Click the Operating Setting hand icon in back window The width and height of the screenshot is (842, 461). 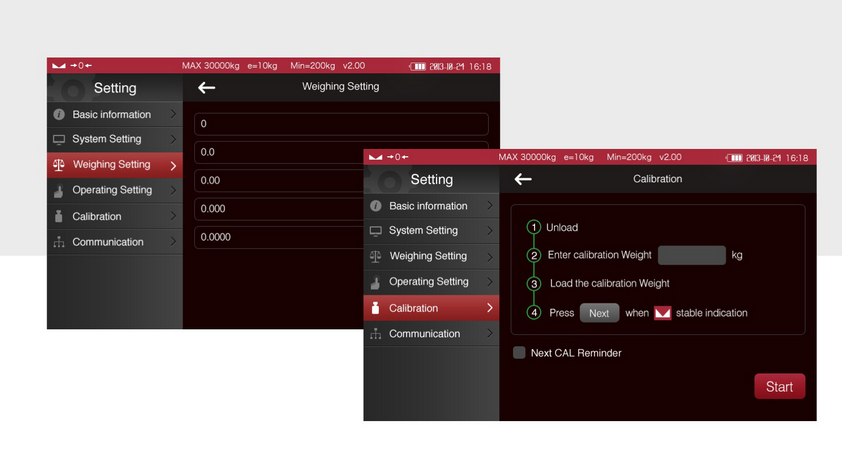[x=59, y=190]
